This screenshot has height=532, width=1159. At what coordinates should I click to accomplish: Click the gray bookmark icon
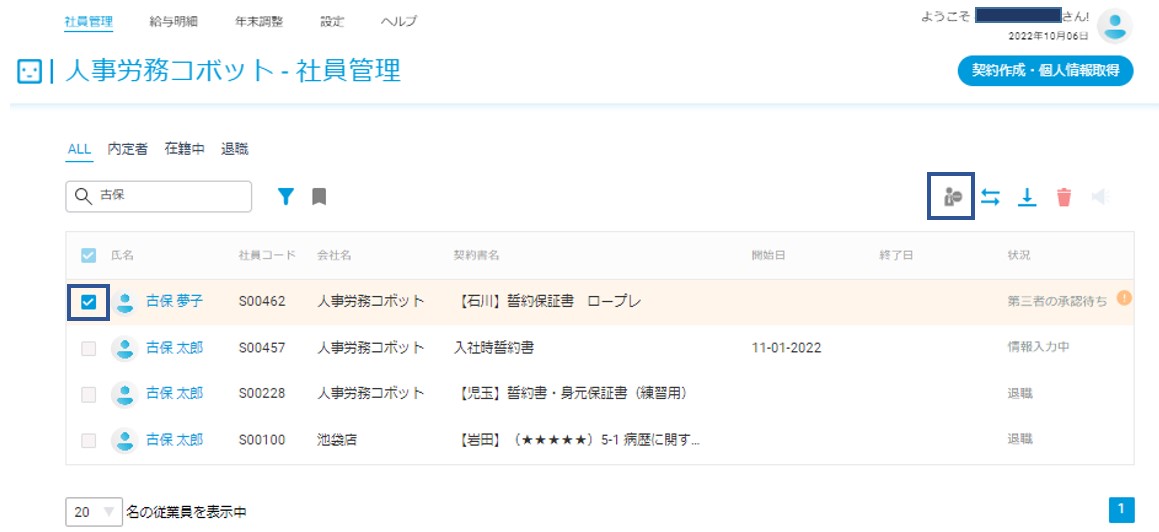319,196
